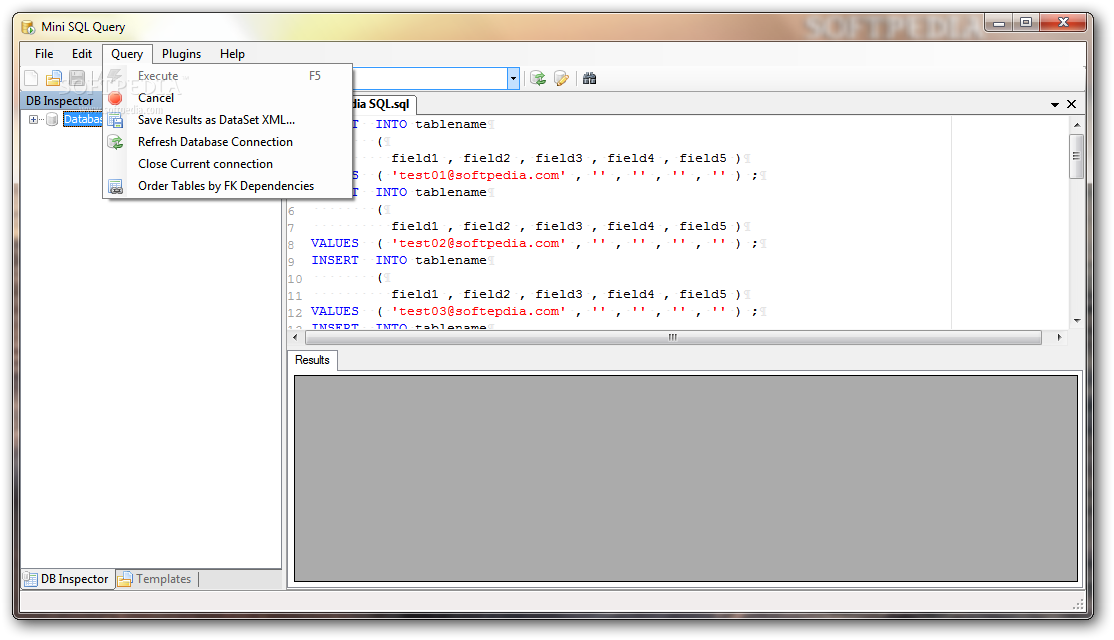The height and width of the screenshot is (640, 1114).
Task: Click the editor vertical scrollbar thumb
Action: (x=1076, y=156)
